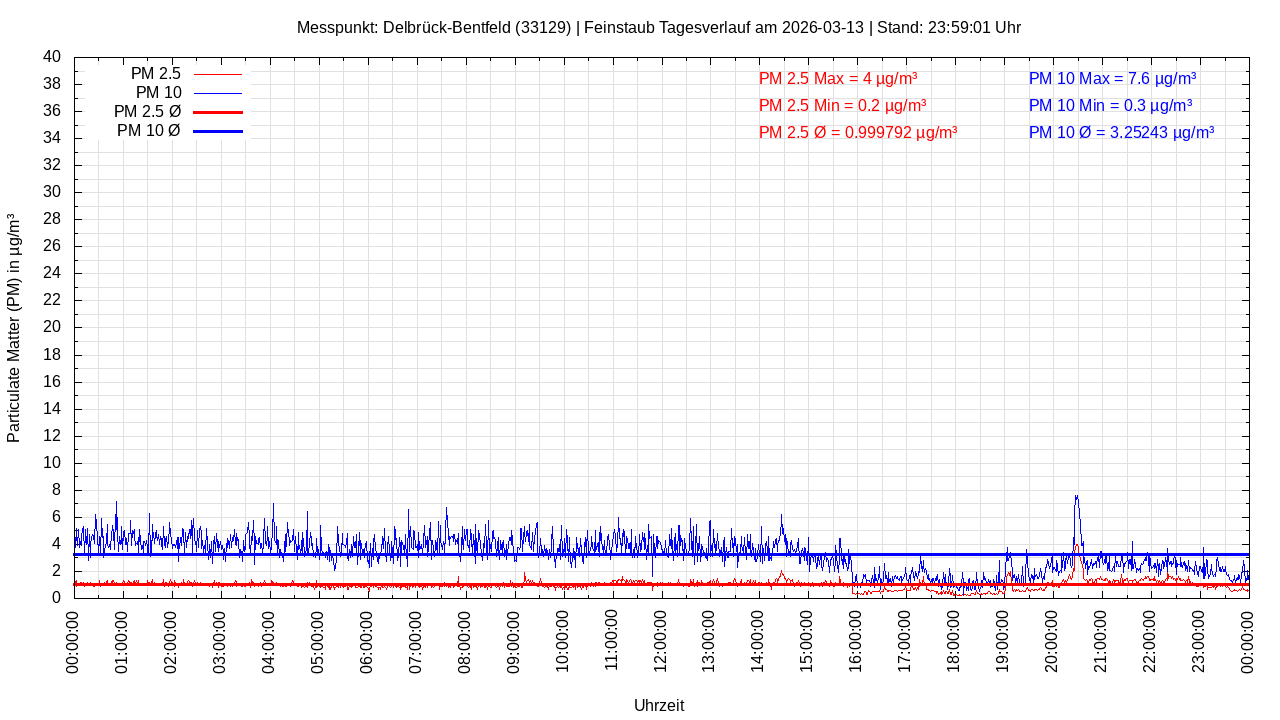The height and width of the screenshot is (720, 1280).
Task: Click the PM 2.5 Min = 0.2 µg/m³ text
Action: tap(842, 105)
